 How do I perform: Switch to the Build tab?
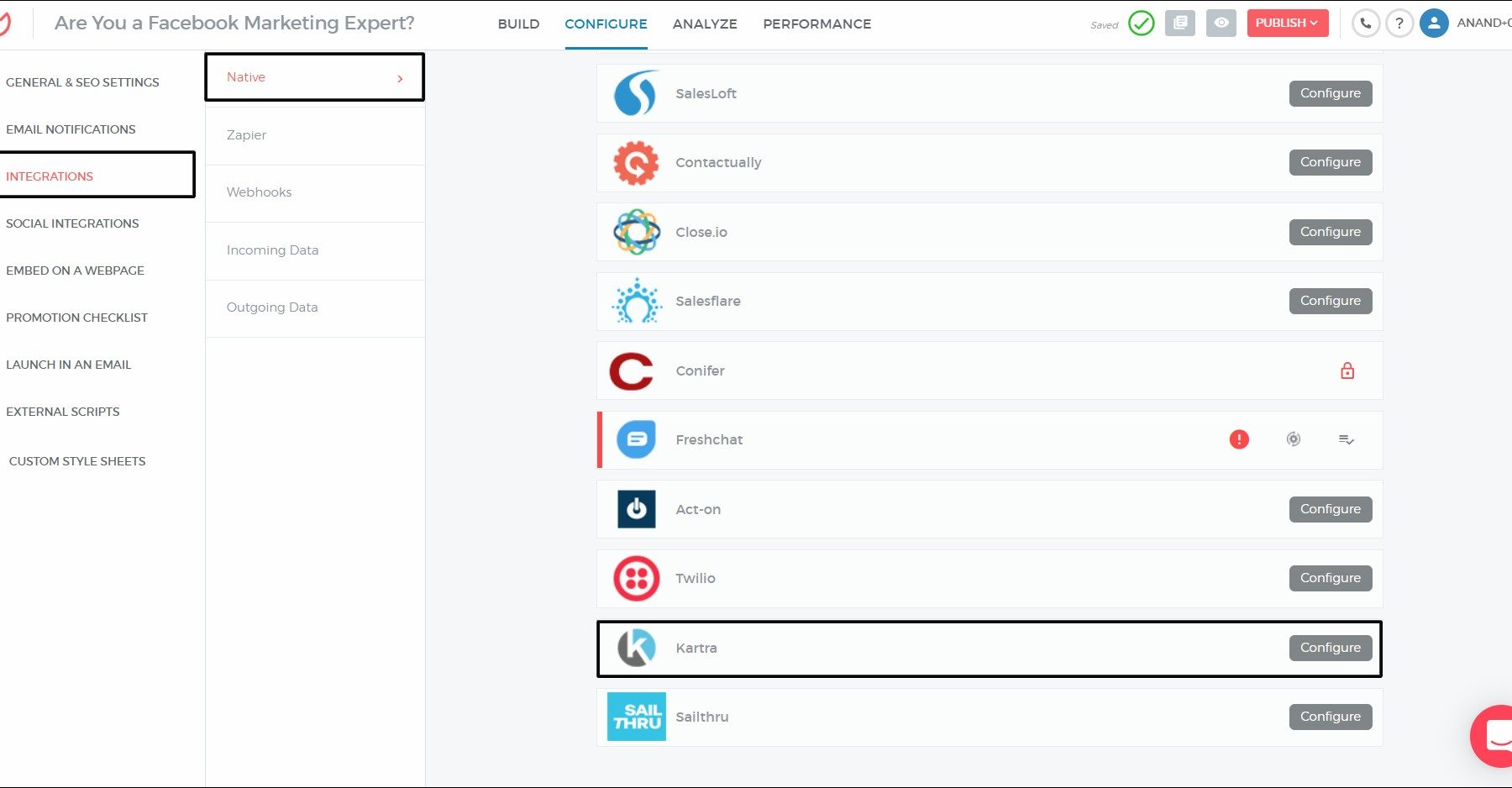click(x=518, y=24)
